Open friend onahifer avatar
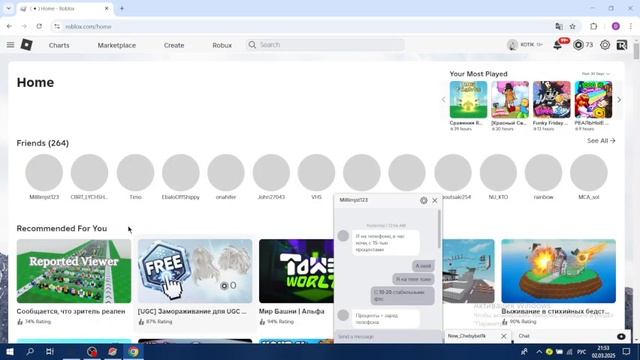 [226, 173]
